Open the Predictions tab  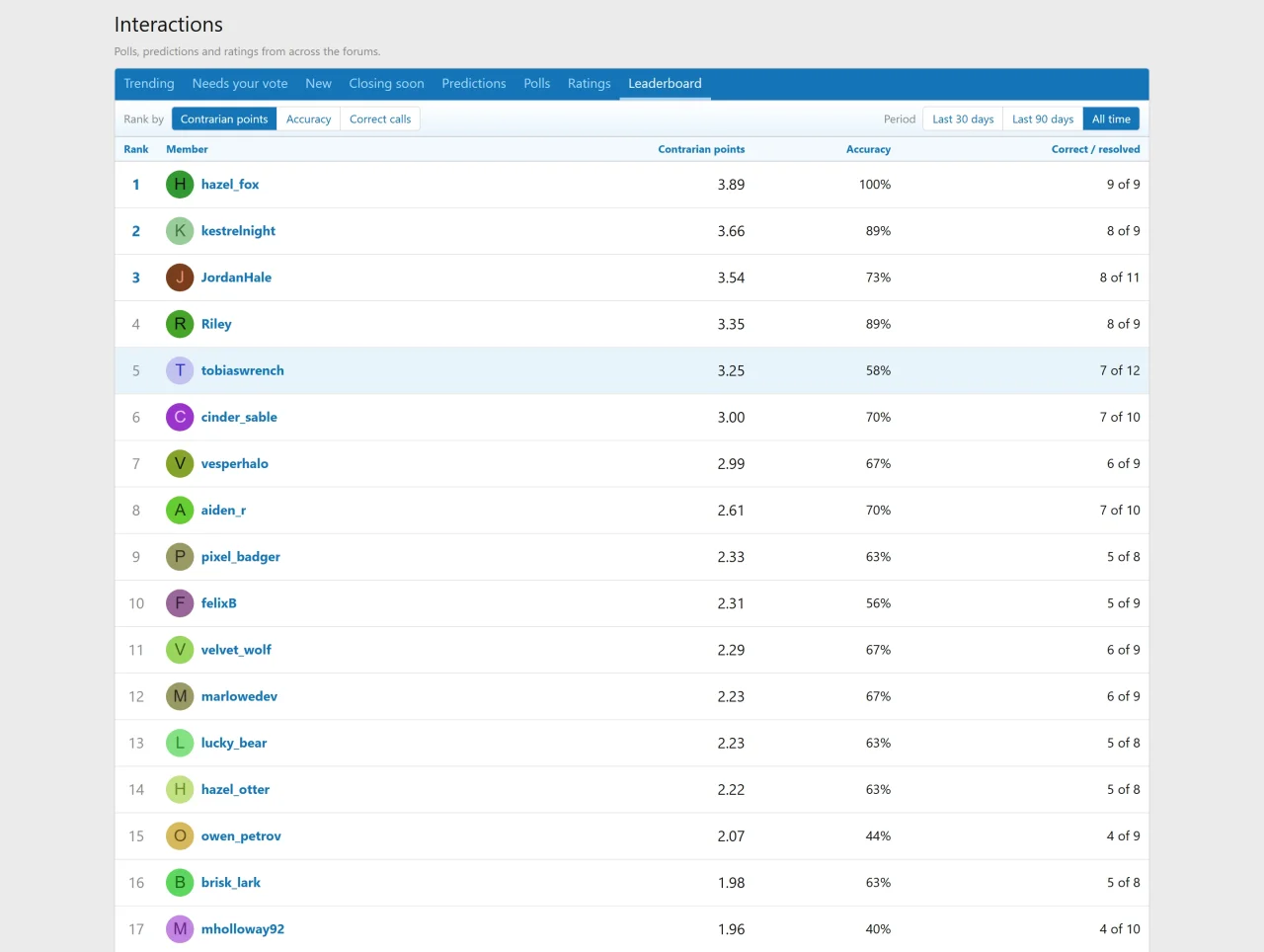tap(474, 84)
